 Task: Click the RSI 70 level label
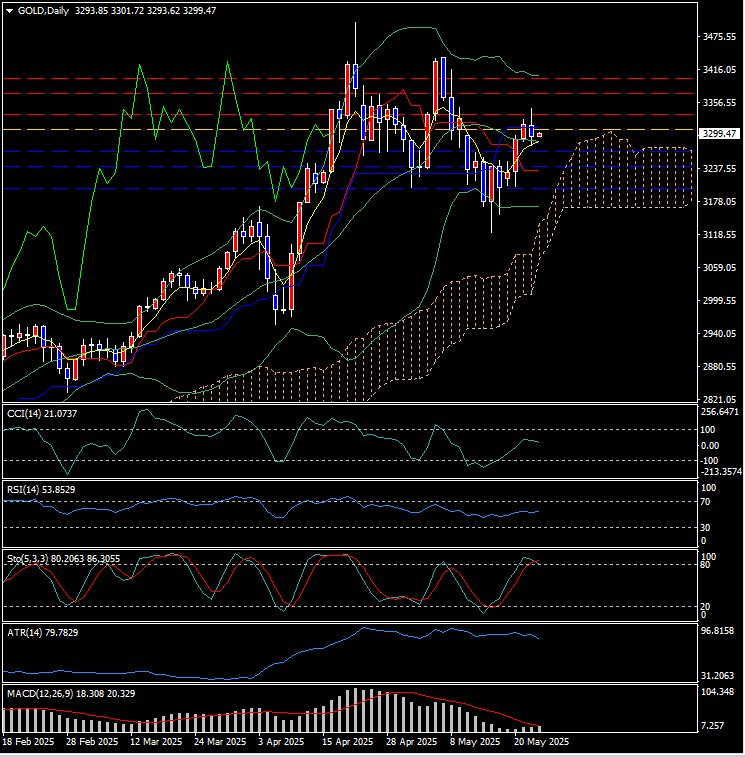click(705, 502)
